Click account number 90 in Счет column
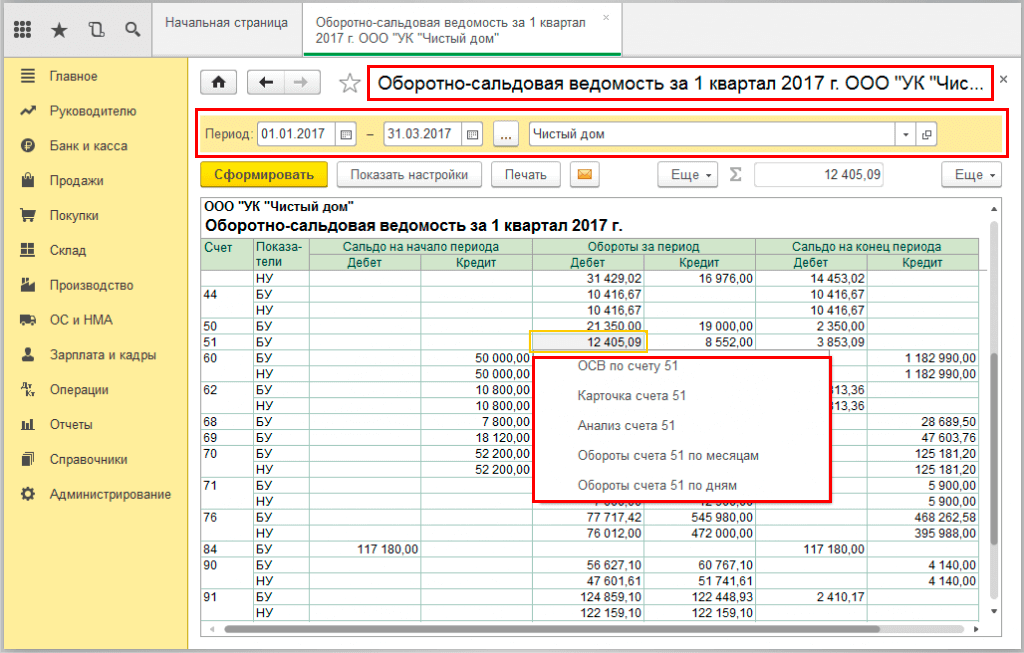Image resolution: width=1024 pixels, height=653 pixels. [x=210, y=565]
